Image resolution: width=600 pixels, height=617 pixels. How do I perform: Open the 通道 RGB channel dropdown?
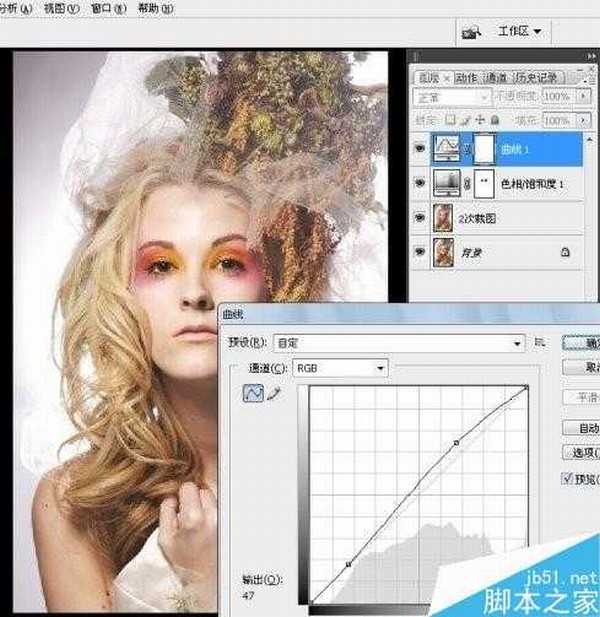[339, 368]
